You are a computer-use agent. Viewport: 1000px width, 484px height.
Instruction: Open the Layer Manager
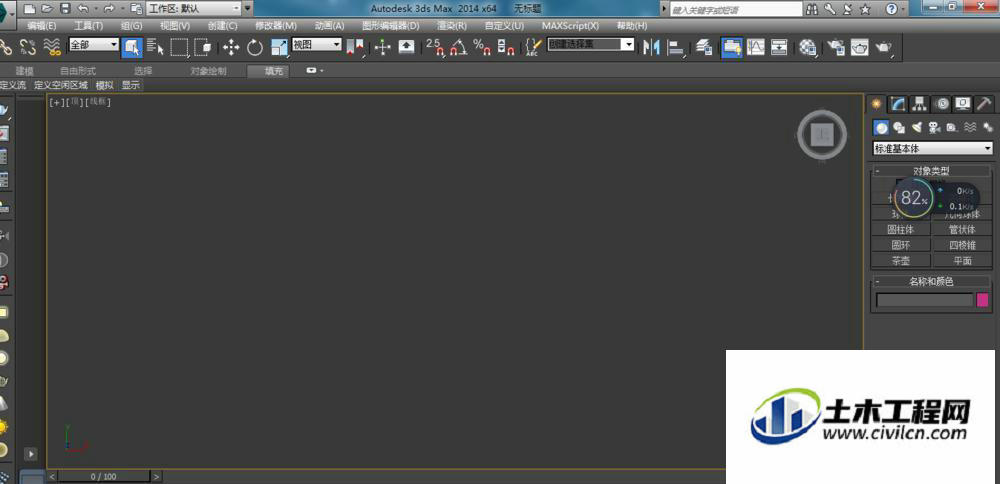point(704,47)
